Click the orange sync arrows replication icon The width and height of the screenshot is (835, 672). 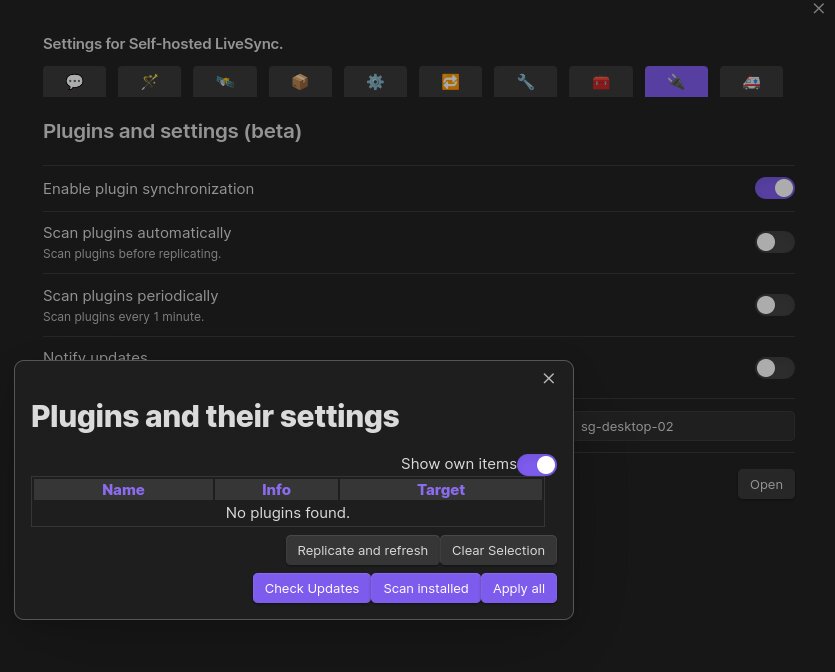[450, 81]
